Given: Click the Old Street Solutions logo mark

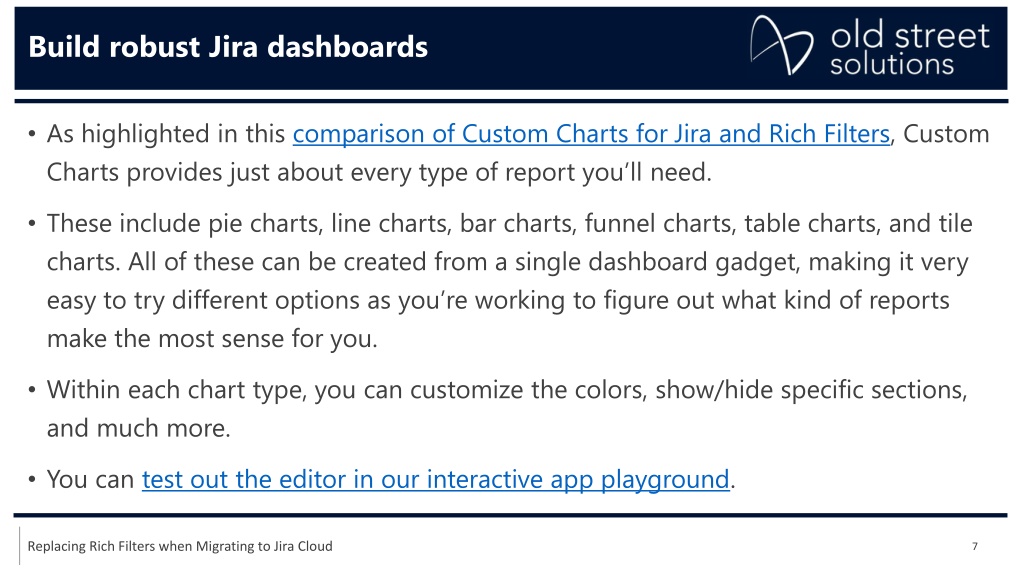Looking at the screenshot, I should click(781, 45).
